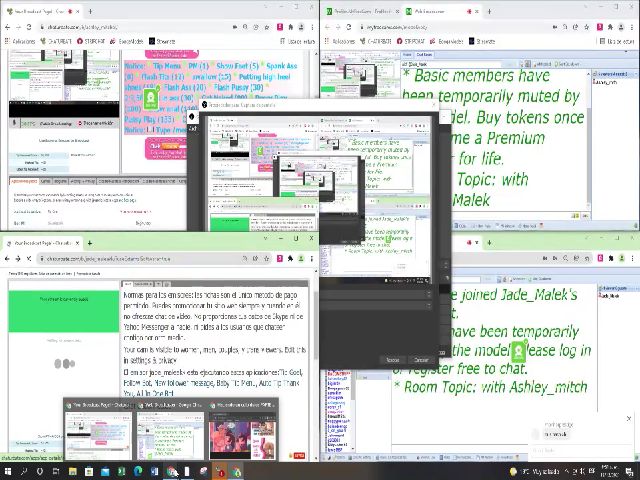Switch to first tab in top-right Chrome window
This screenshot has width=640, height=480.
point(363,11)
